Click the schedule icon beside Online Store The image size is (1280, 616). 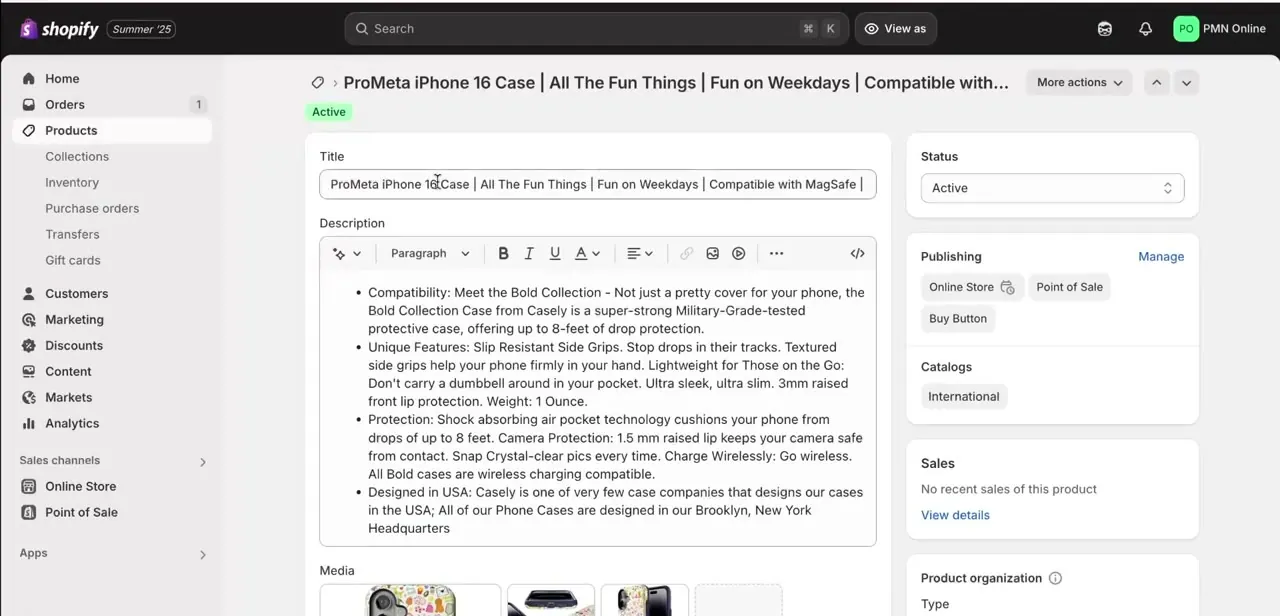pyautogui.click(x=1007, y=288)
